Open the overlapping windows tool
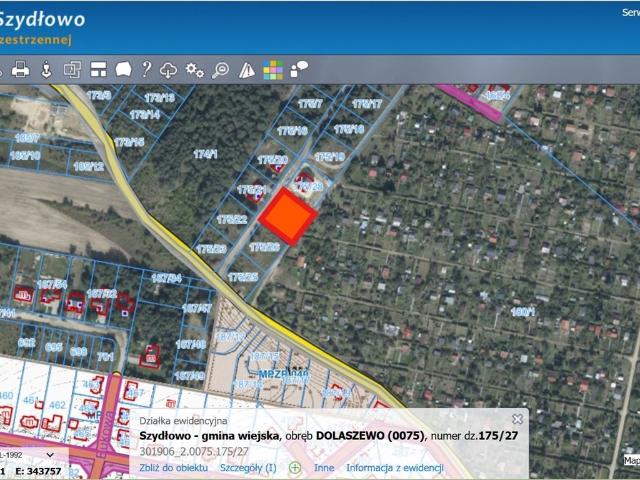Image resolution: width=640 pixels, height=480 pixels. tap(72, 70)
